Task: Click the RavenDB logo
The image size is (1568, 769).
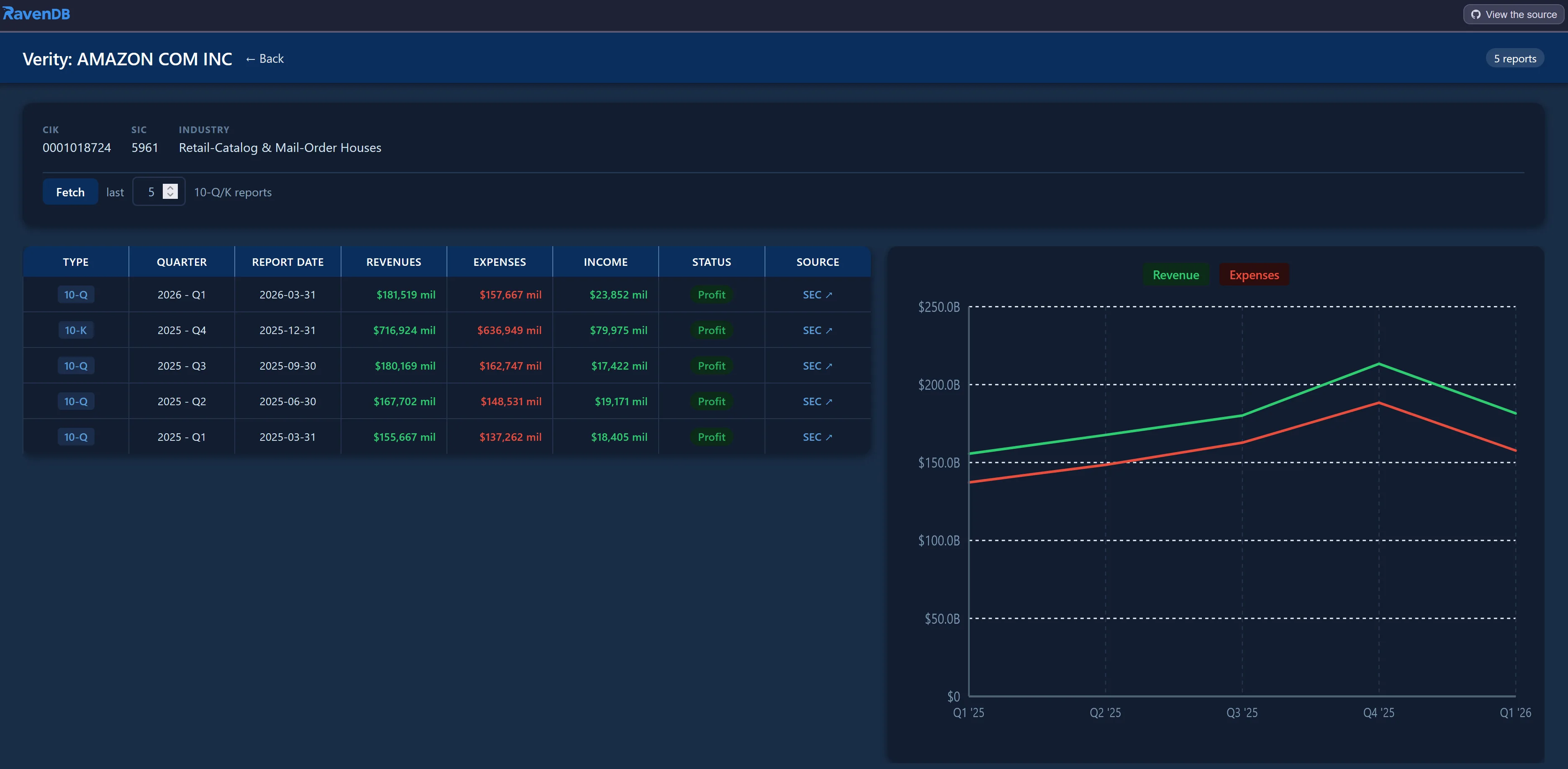Action: click(36, 13)
